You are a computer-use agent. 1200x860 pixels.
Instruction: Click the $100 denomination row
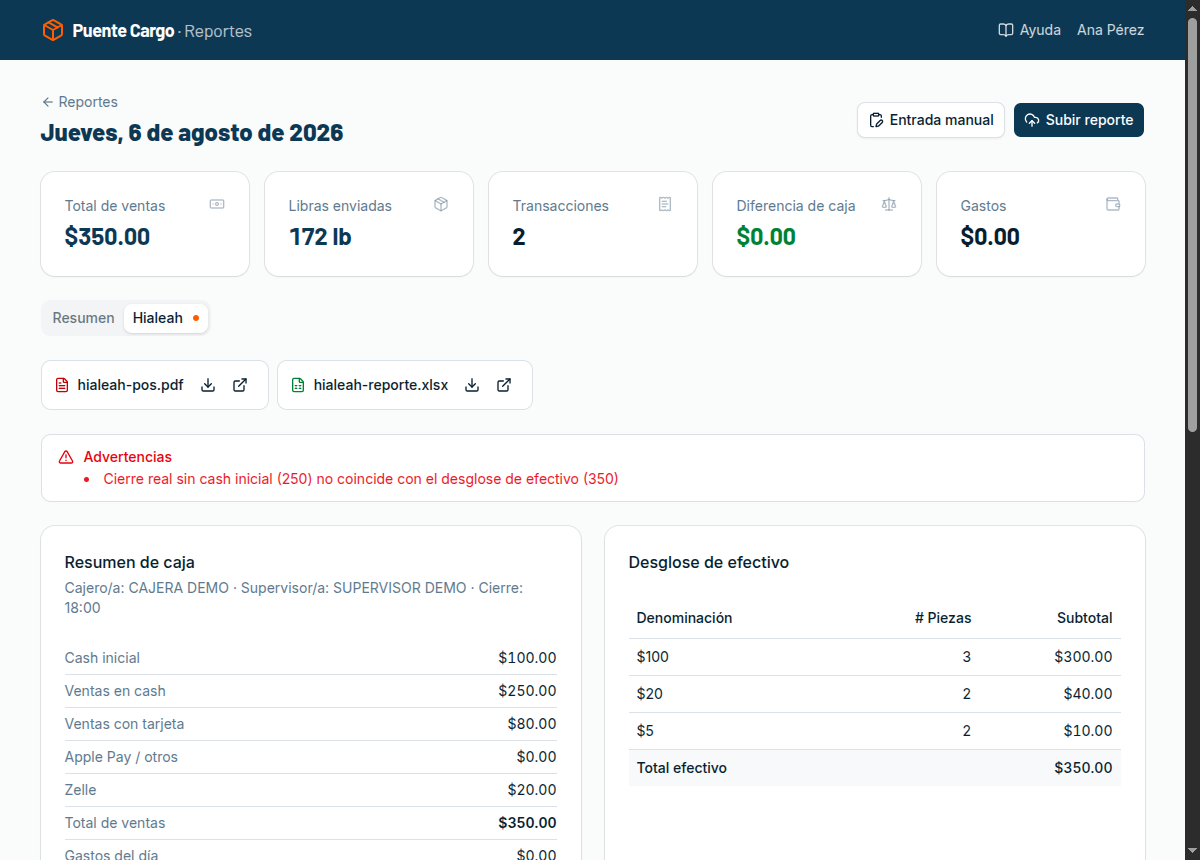tap(875, 657)
